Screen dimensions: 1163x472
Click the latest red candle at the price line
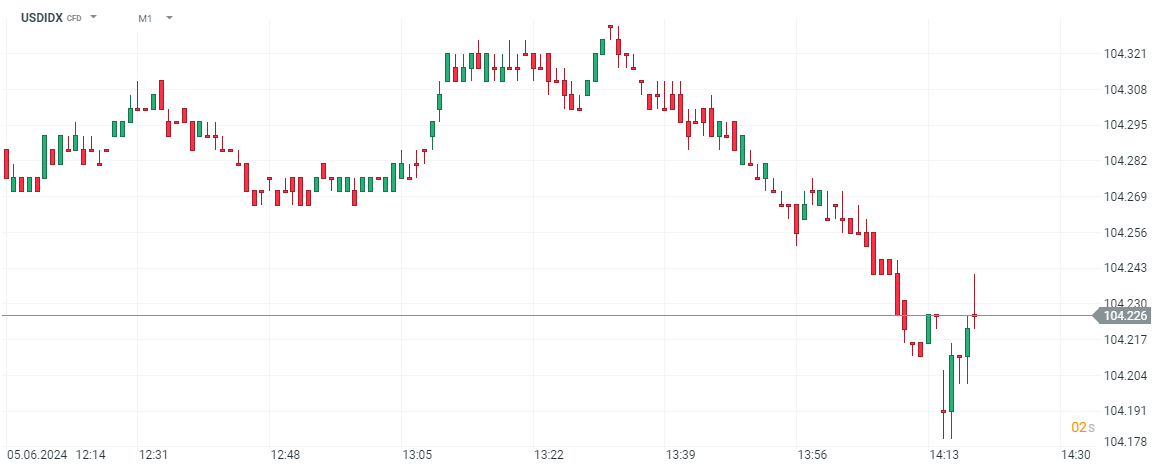[x=975, y=315]
